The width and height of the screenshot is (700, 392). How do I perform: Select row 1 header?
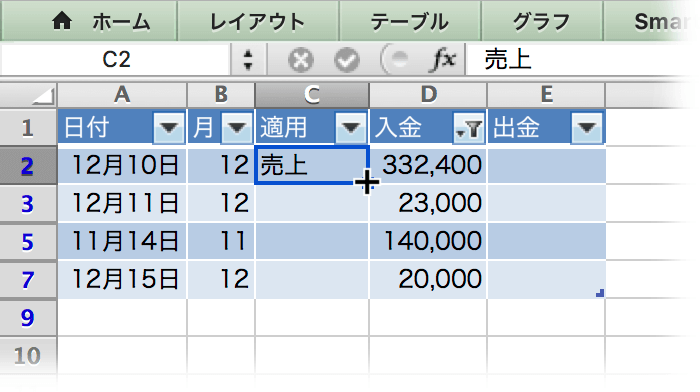click(x=28, y=128)
